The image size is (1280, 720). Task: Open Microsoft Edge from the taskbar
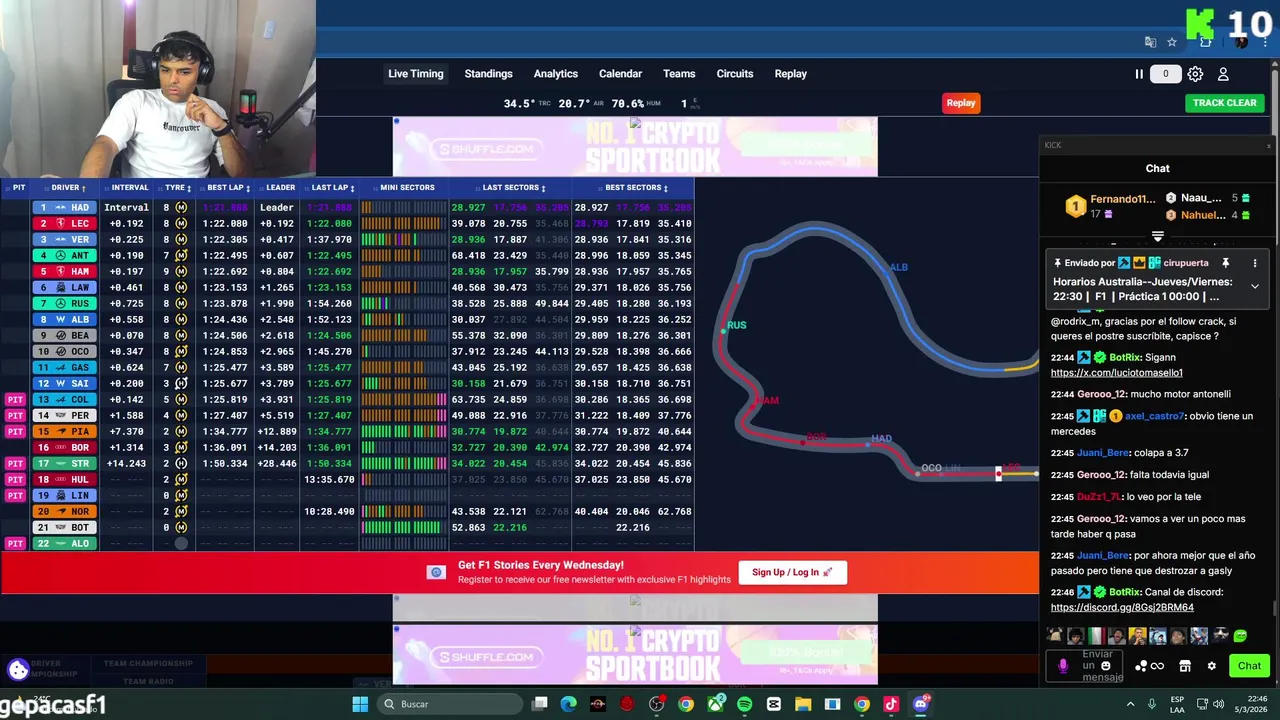568,704
